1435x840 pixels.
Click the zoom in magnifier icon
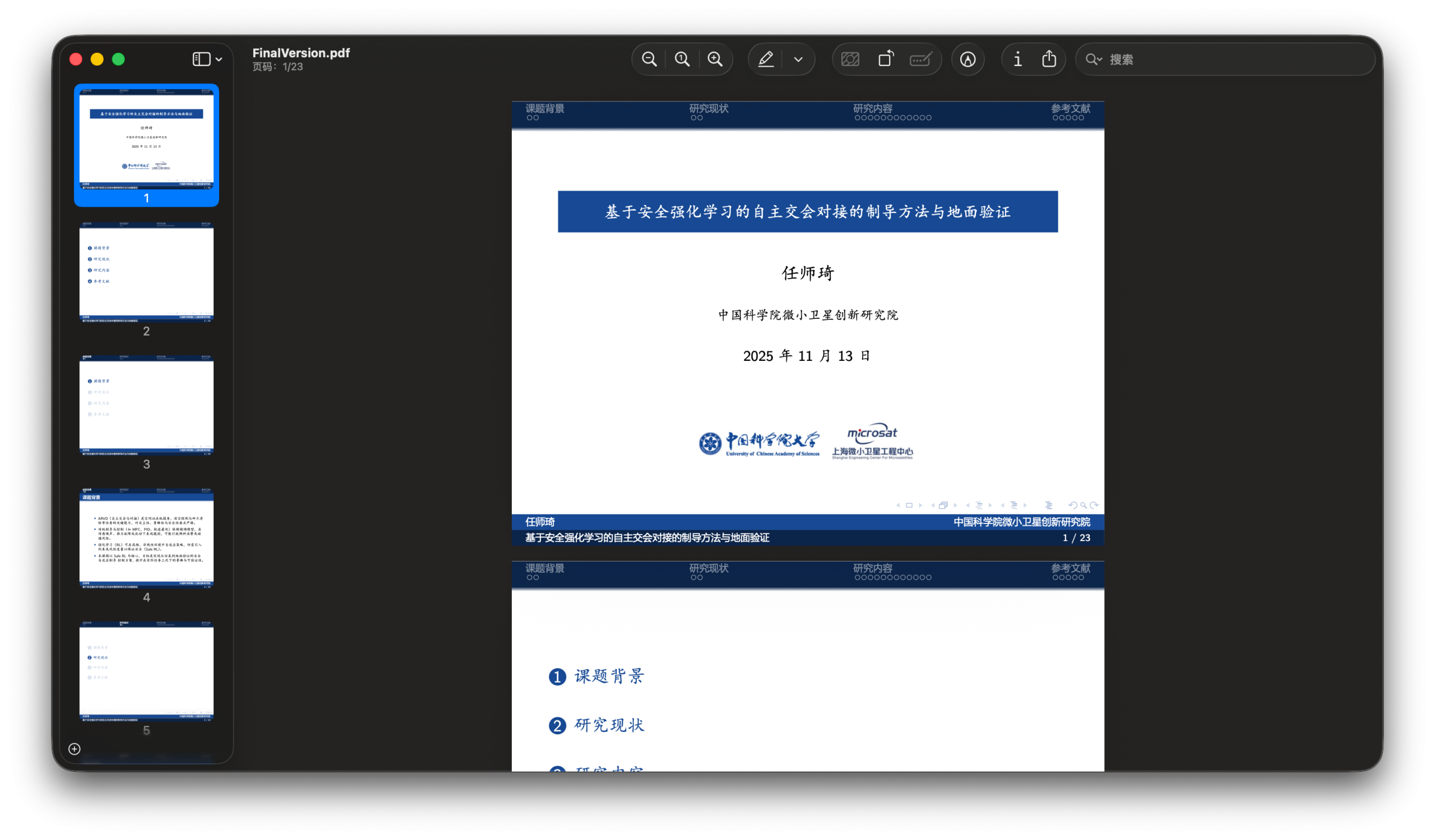[x=715, y=59]
